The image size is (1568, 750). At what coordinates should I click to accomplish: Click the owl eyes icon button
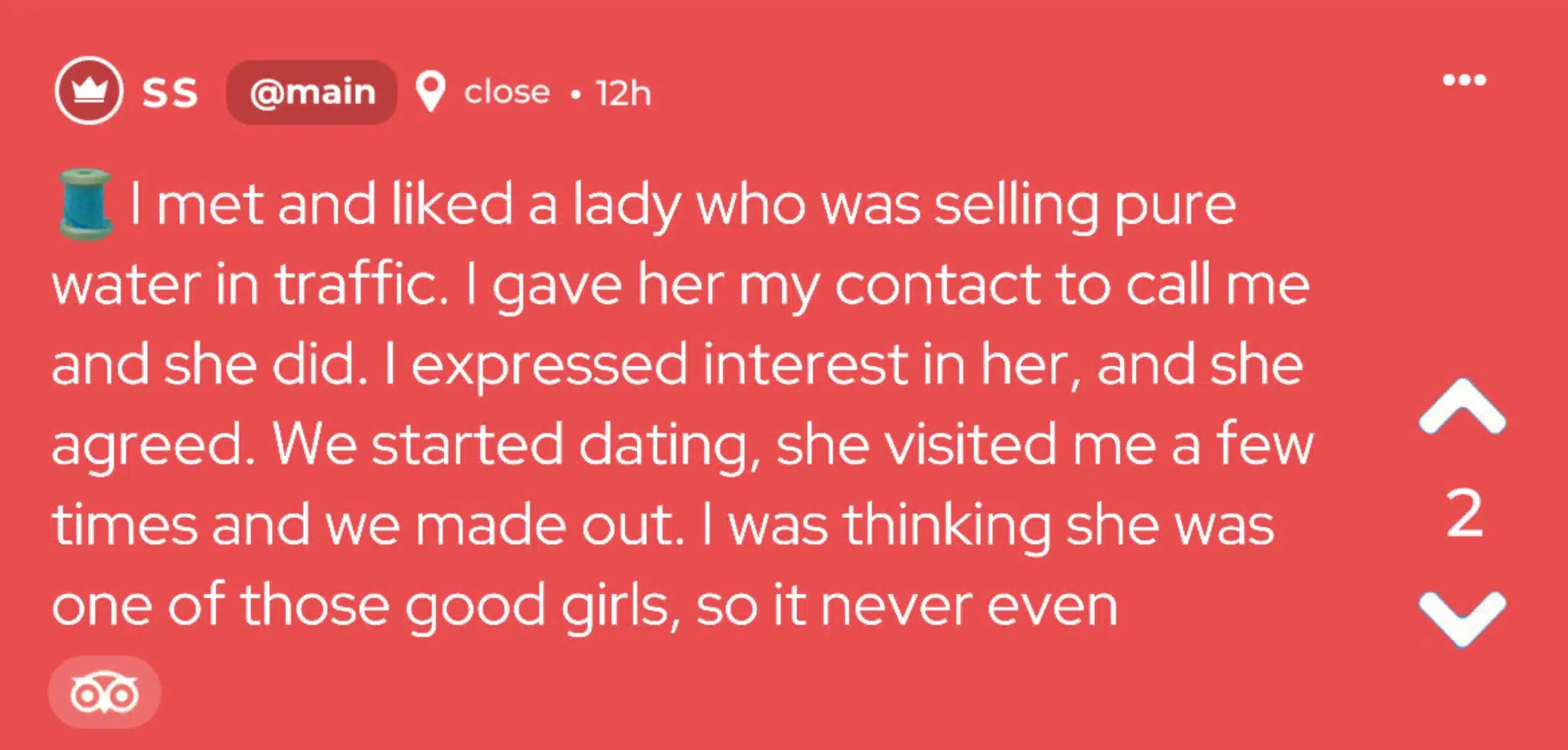pyautogui.click(x=104, y=693)
